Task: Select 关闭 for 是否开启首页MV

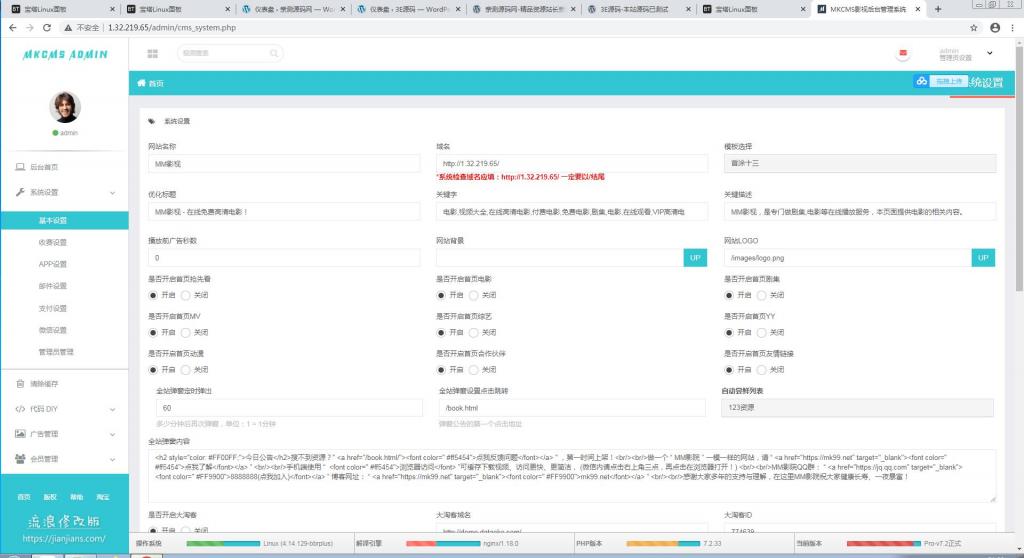Action: (186, 332)
